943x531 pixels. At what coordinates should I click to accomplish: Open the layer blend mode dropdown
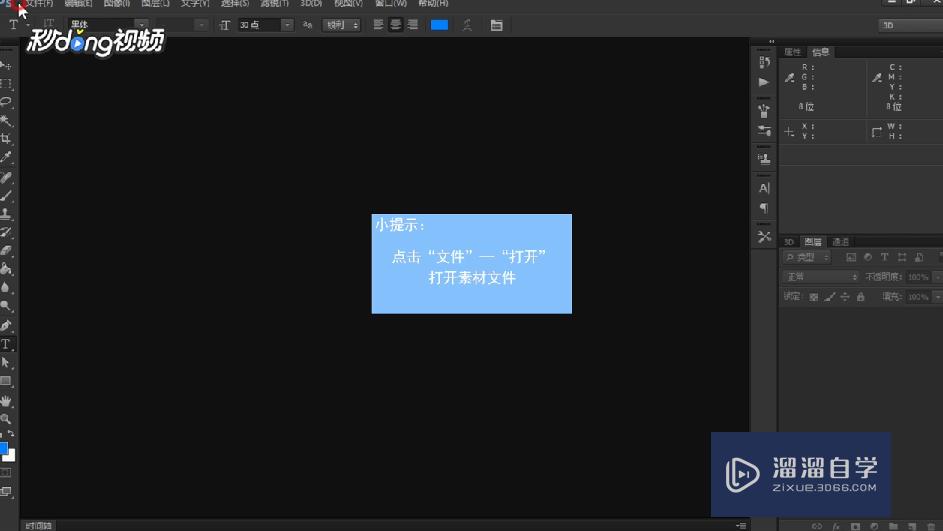pyautogui.click(x=821, y=277)
